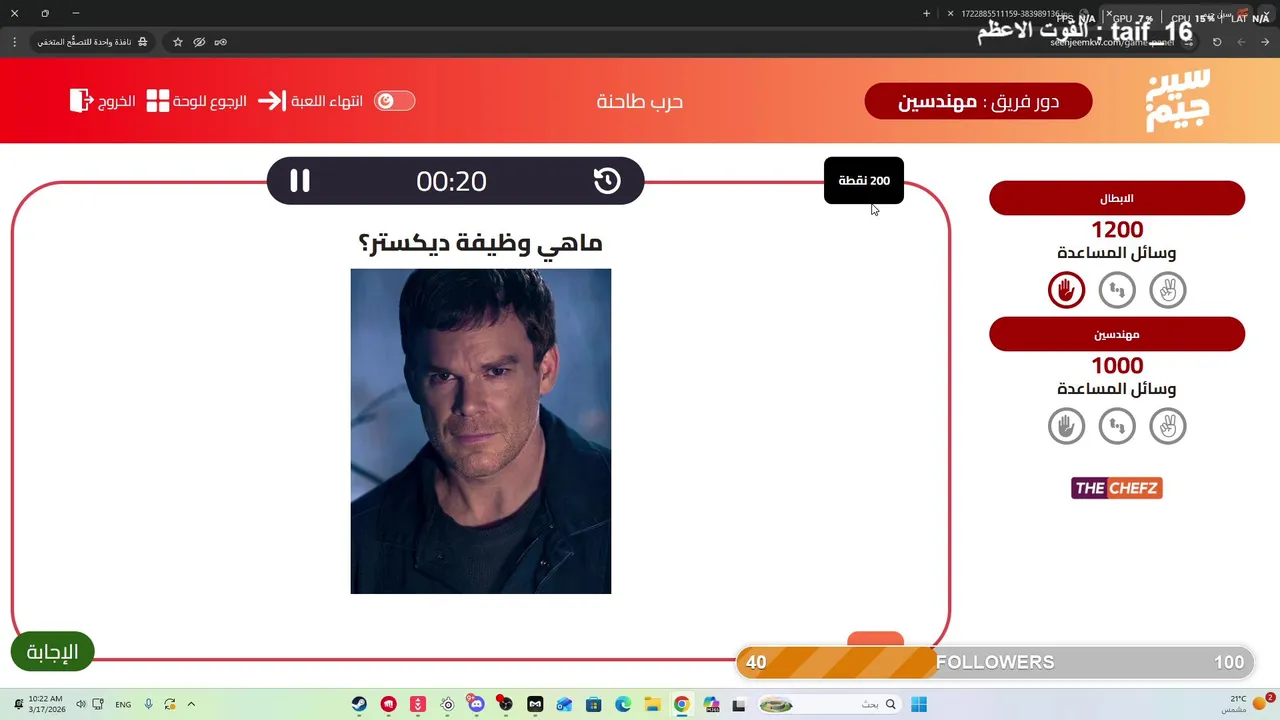Go back in browser history
The height and width of the screenshot is (720, 1280).
(x=1265, y=42)
